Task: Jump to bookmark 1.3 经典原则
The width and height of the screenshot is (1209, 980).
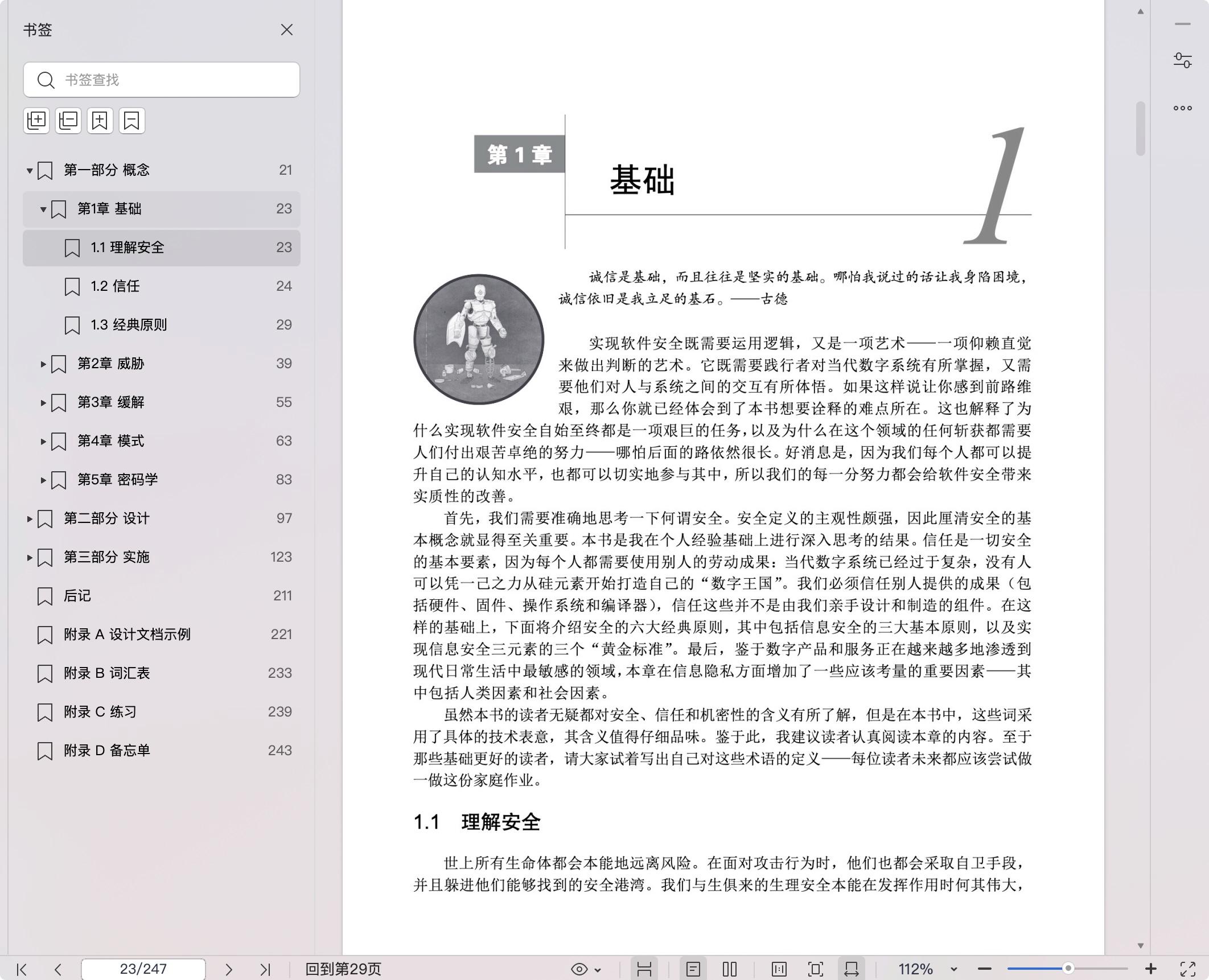Action: (x=162, y=325)
